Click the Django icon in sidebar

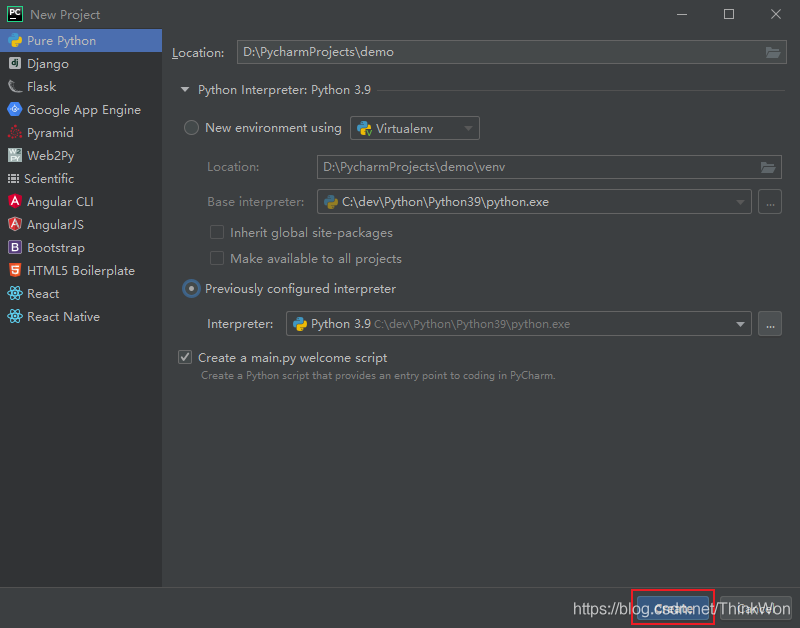(15, 63)
